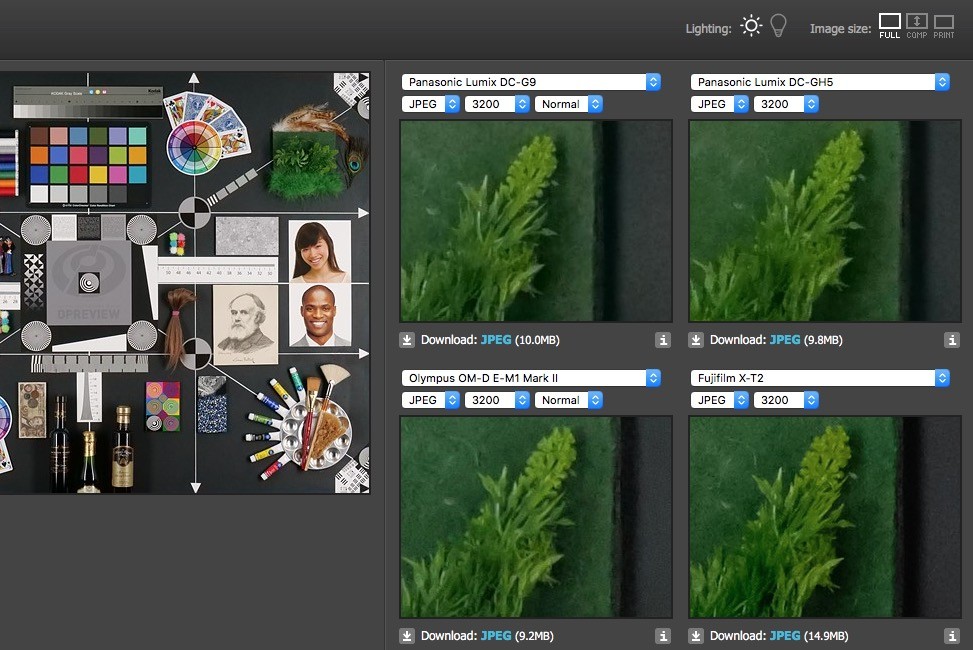
Task: Open the Fujifilm X-T2 camera dropdown
Action: 820,378
